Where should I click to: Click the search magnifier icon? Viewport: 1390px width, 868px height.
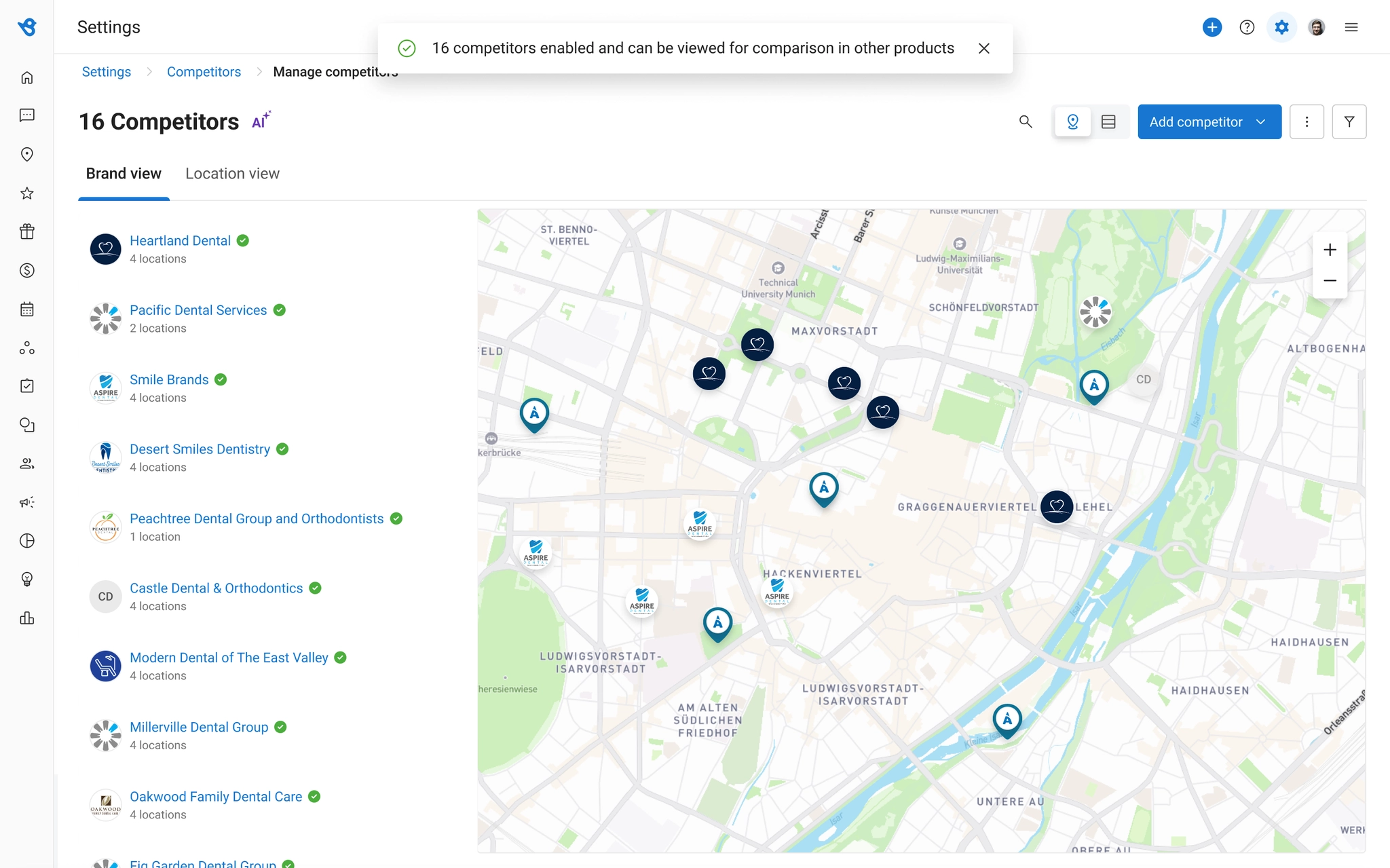pos(1026,121)
